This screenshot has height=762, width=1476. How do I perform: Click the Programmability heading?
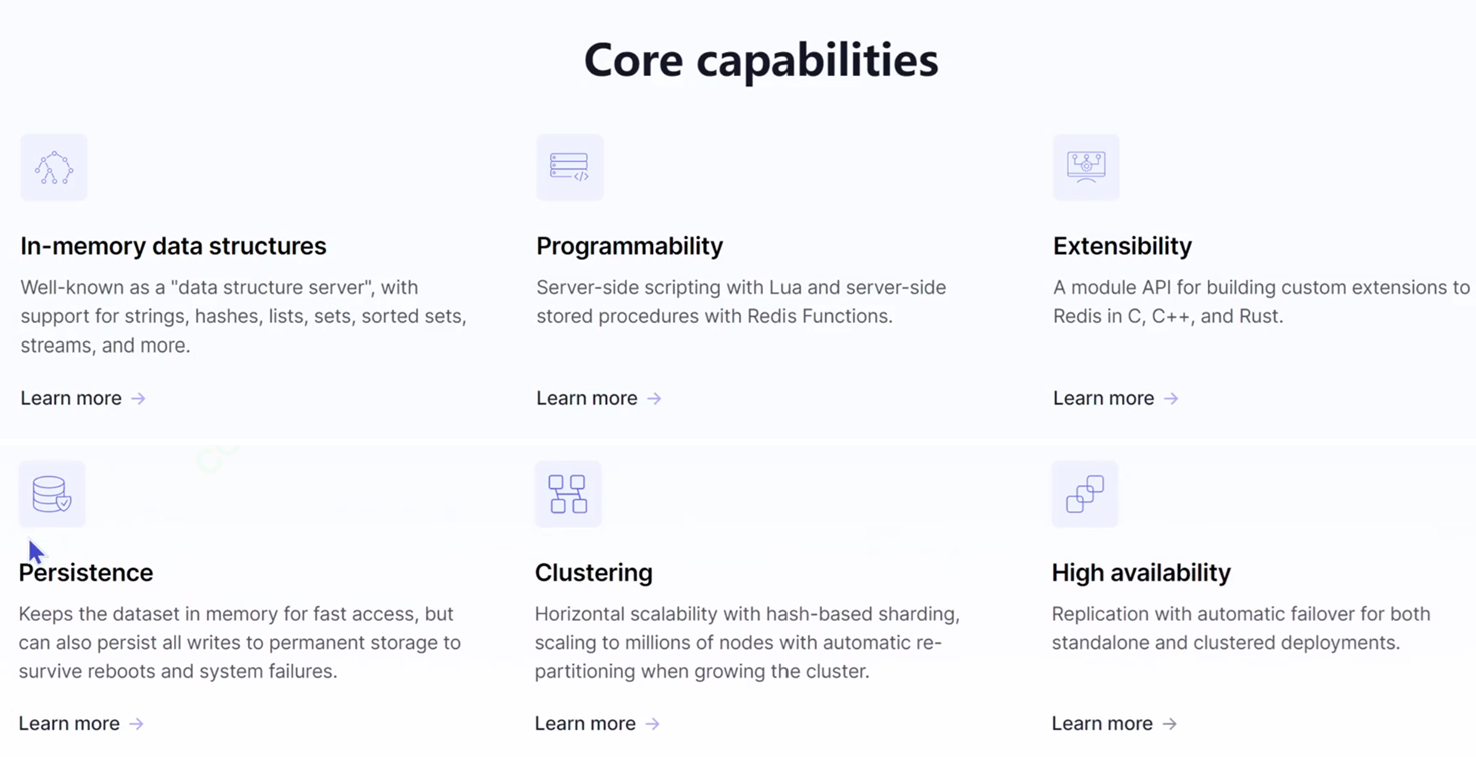click(x=630, y=246)
